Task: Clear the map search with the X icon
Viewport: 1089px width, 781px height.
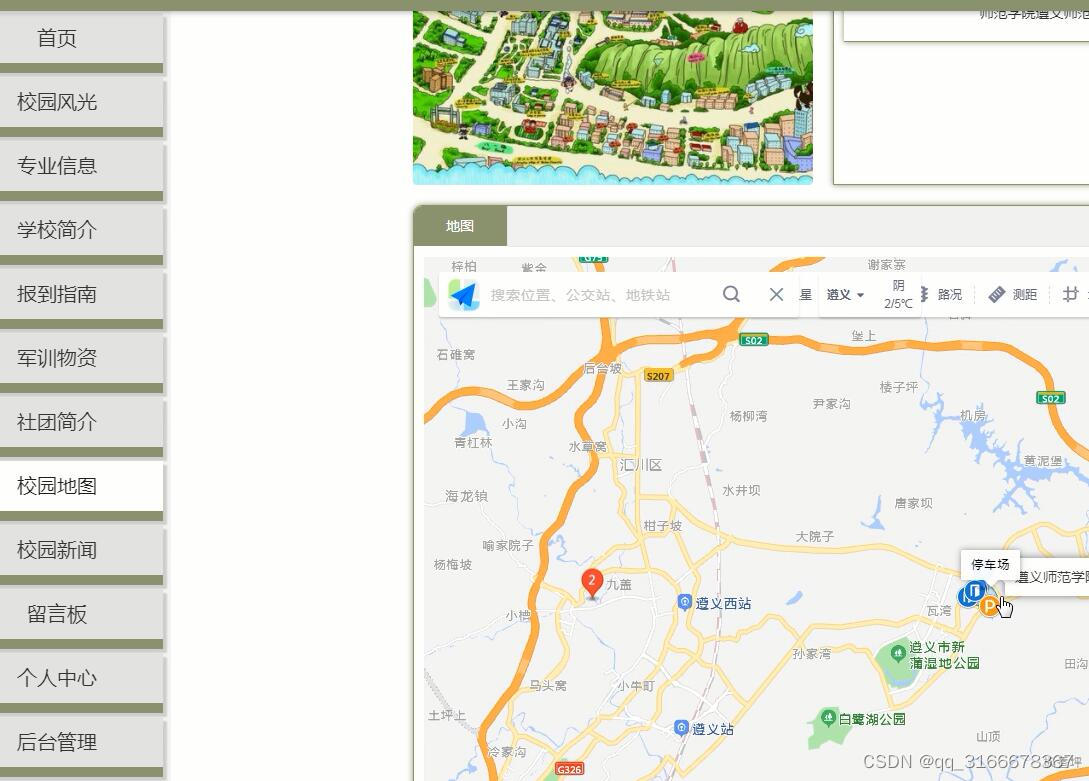Action: click(775, 293)
